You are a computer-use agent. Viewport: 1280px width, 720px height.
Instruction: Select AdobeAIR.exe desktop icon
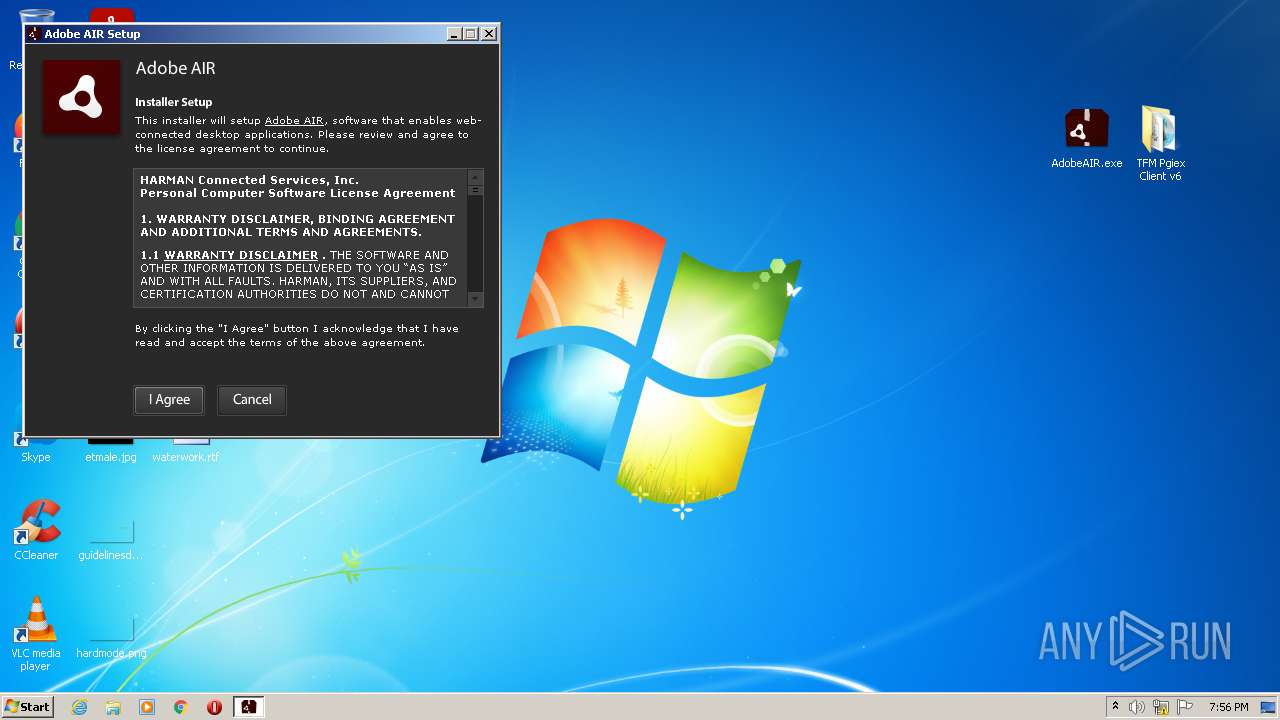[x=1086, y=138]
